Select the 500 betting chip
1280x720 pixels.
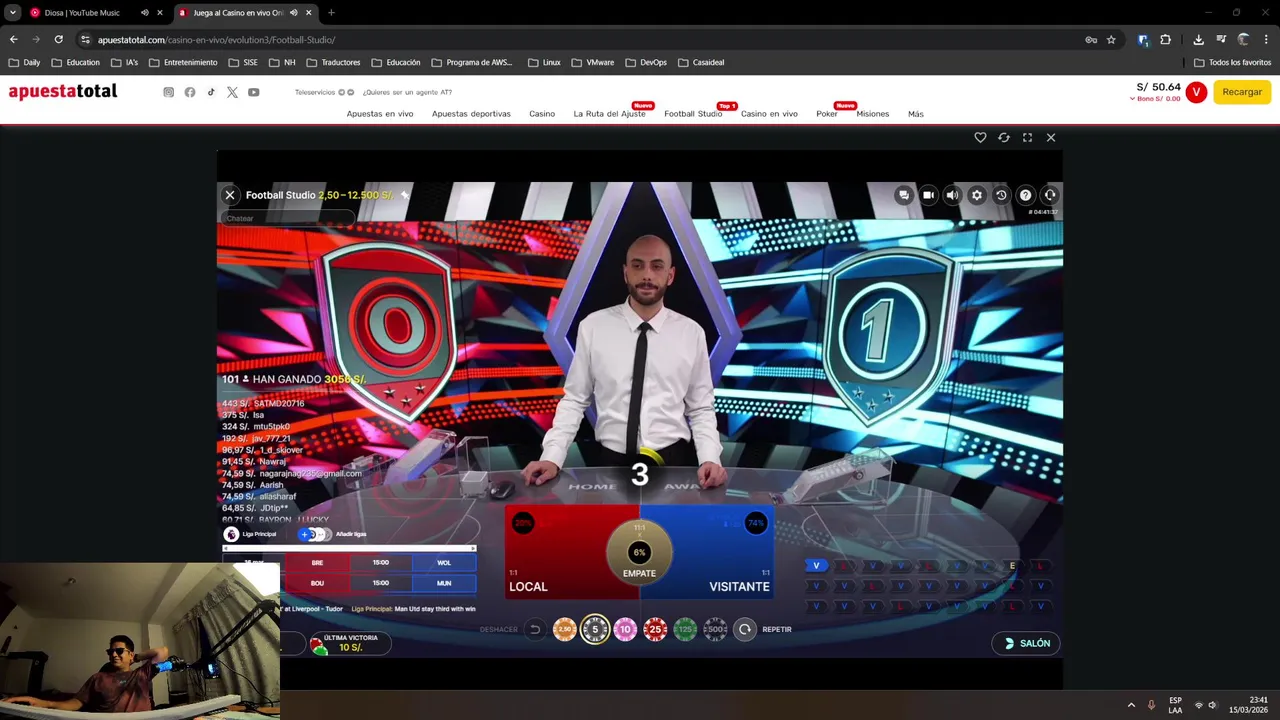(x=715, y=629)
